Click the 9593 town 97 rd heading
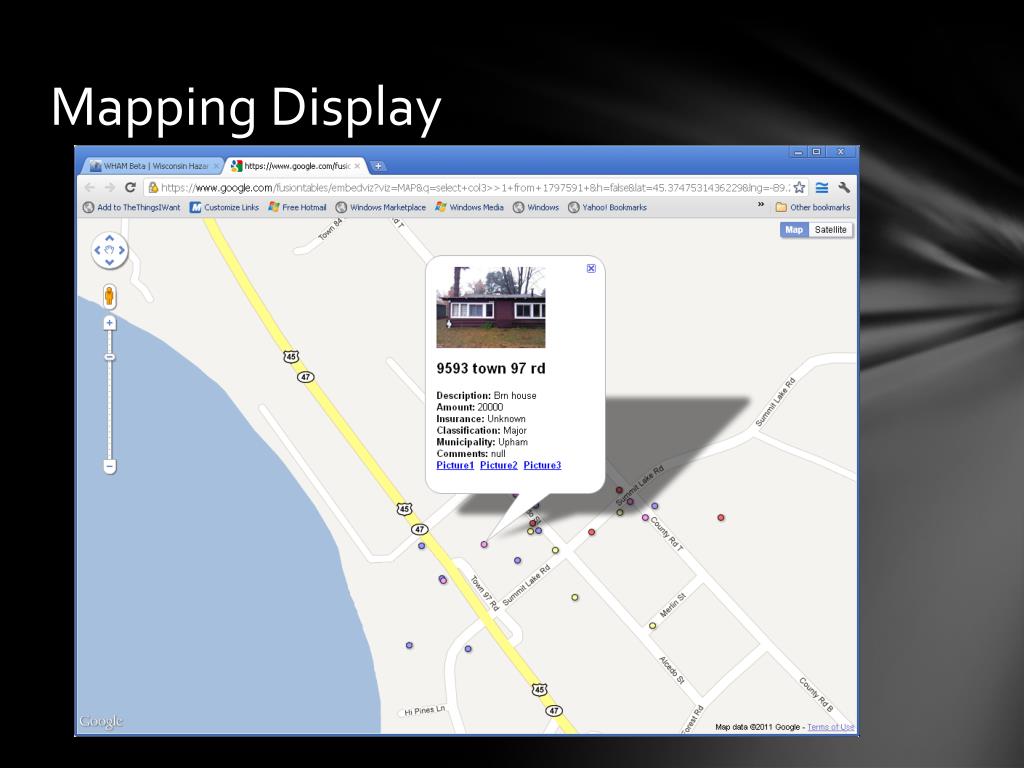This screenshot has width=1024, height=768. coord(490,368)
